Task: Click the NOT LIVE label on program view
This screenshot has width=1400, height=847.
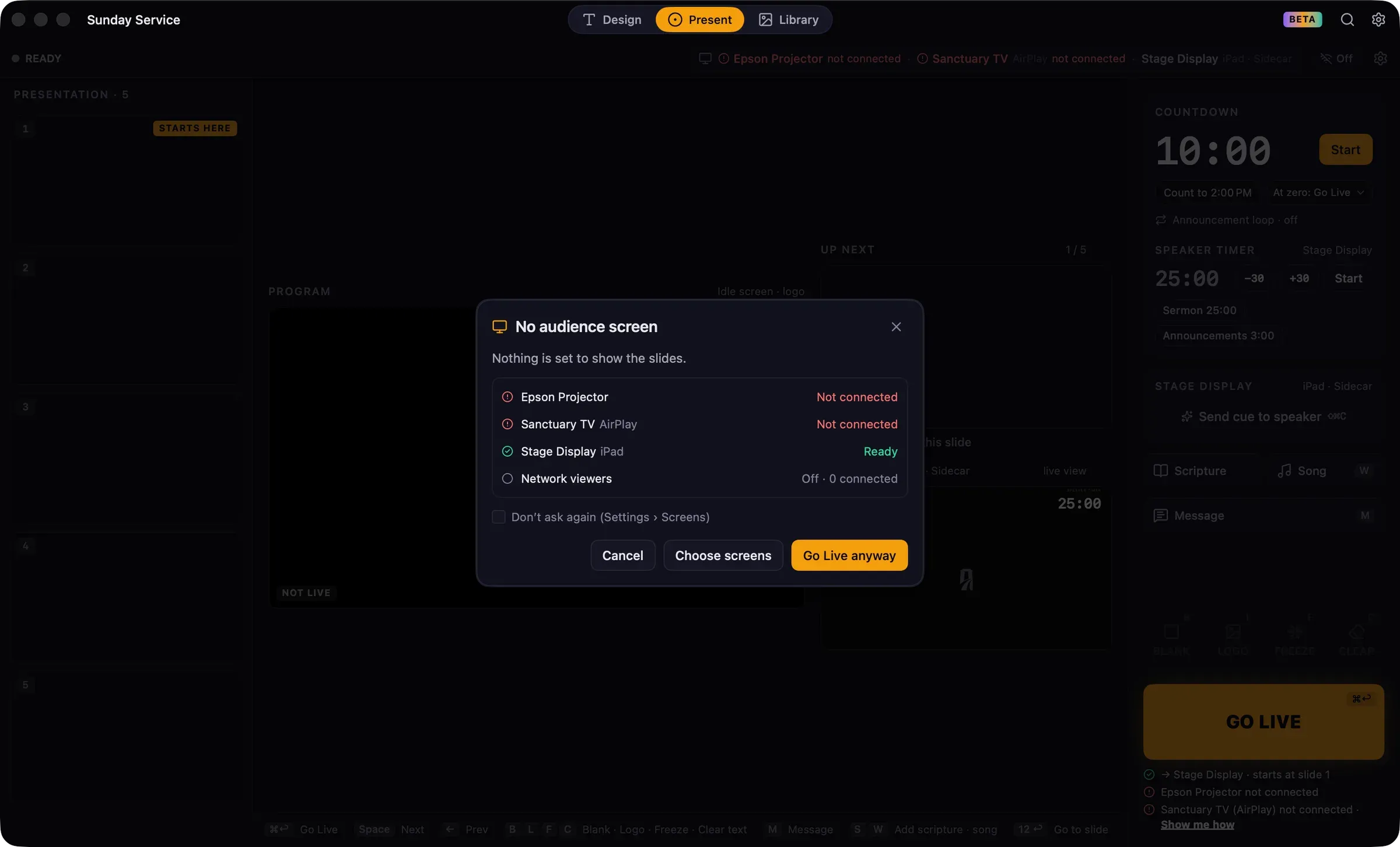Action: (x=306, y=593)
